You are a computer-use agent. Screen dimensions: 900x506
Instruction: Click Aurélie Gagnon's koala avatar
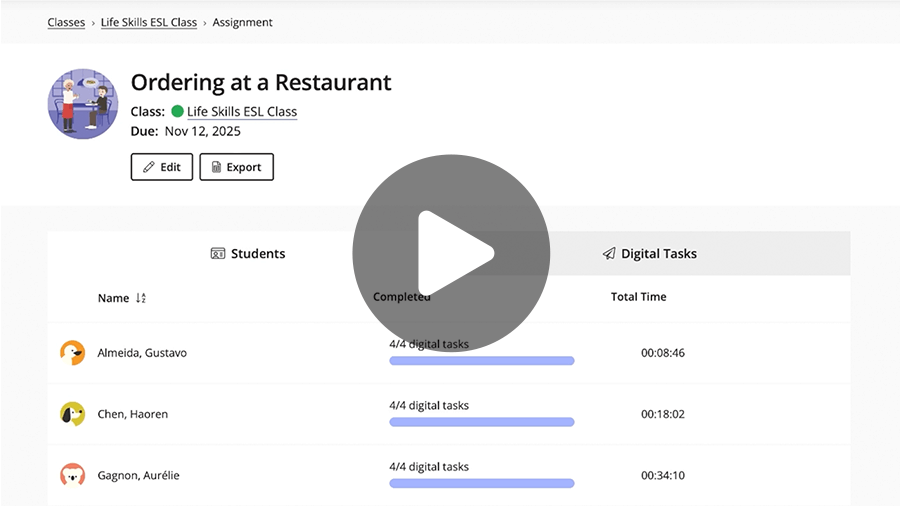(72, 475)
